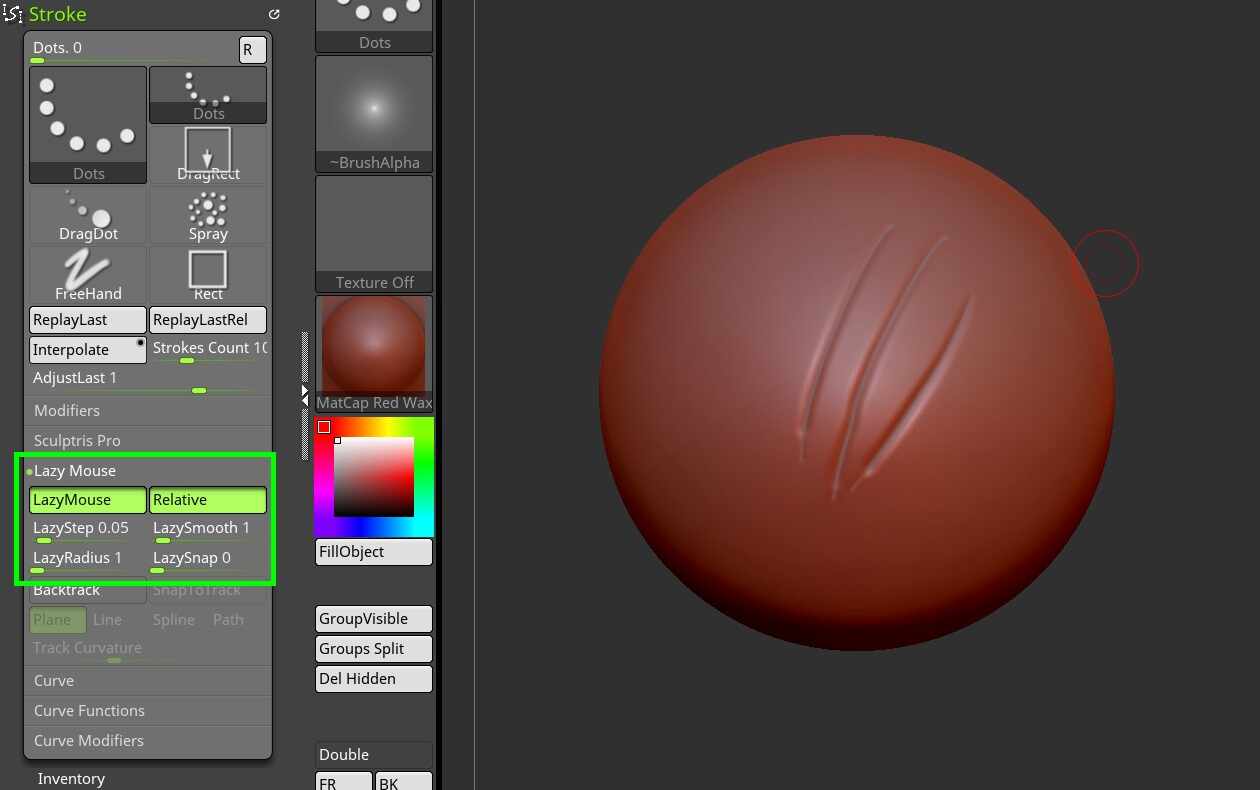Turn off the Relative lazy mouse mode
The image size is (1260, 790).
point(207,499)
